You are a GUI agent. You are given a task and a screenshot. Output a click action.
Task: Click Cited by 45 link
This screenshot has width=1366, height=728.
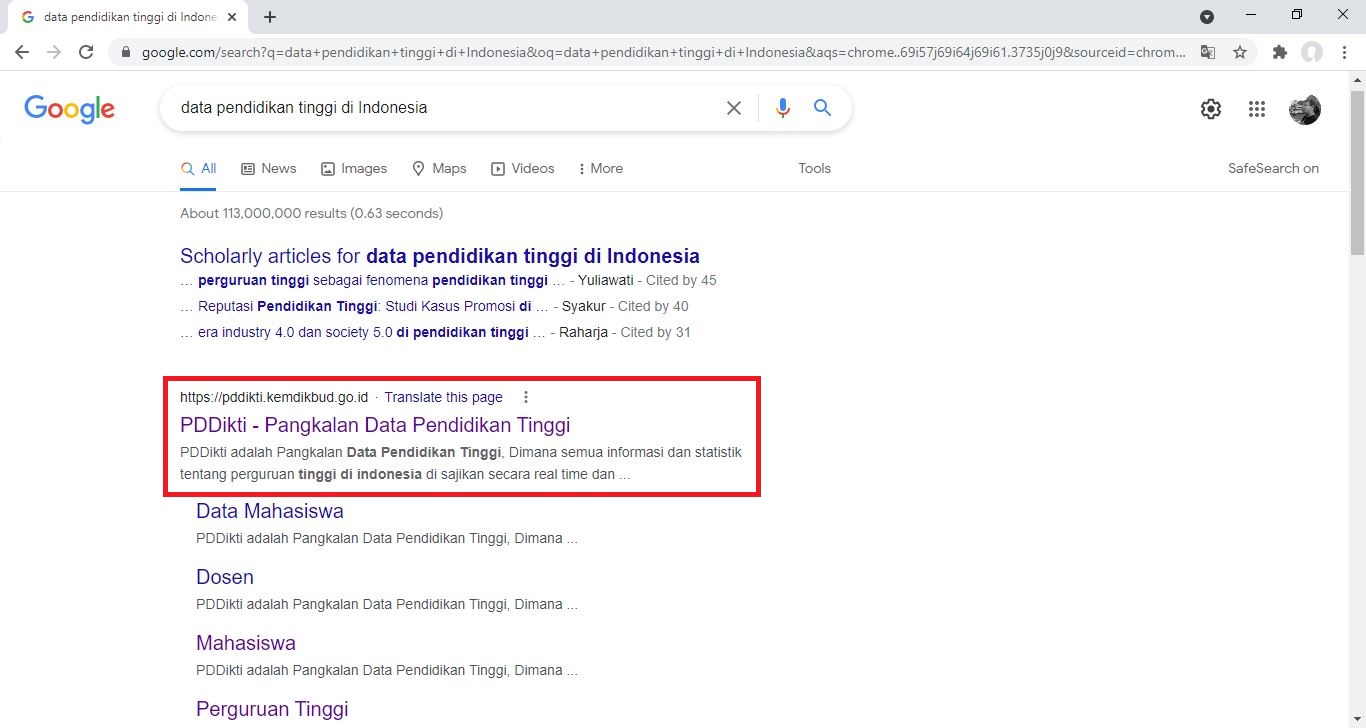pyautogui.click(x=681, y=280)
